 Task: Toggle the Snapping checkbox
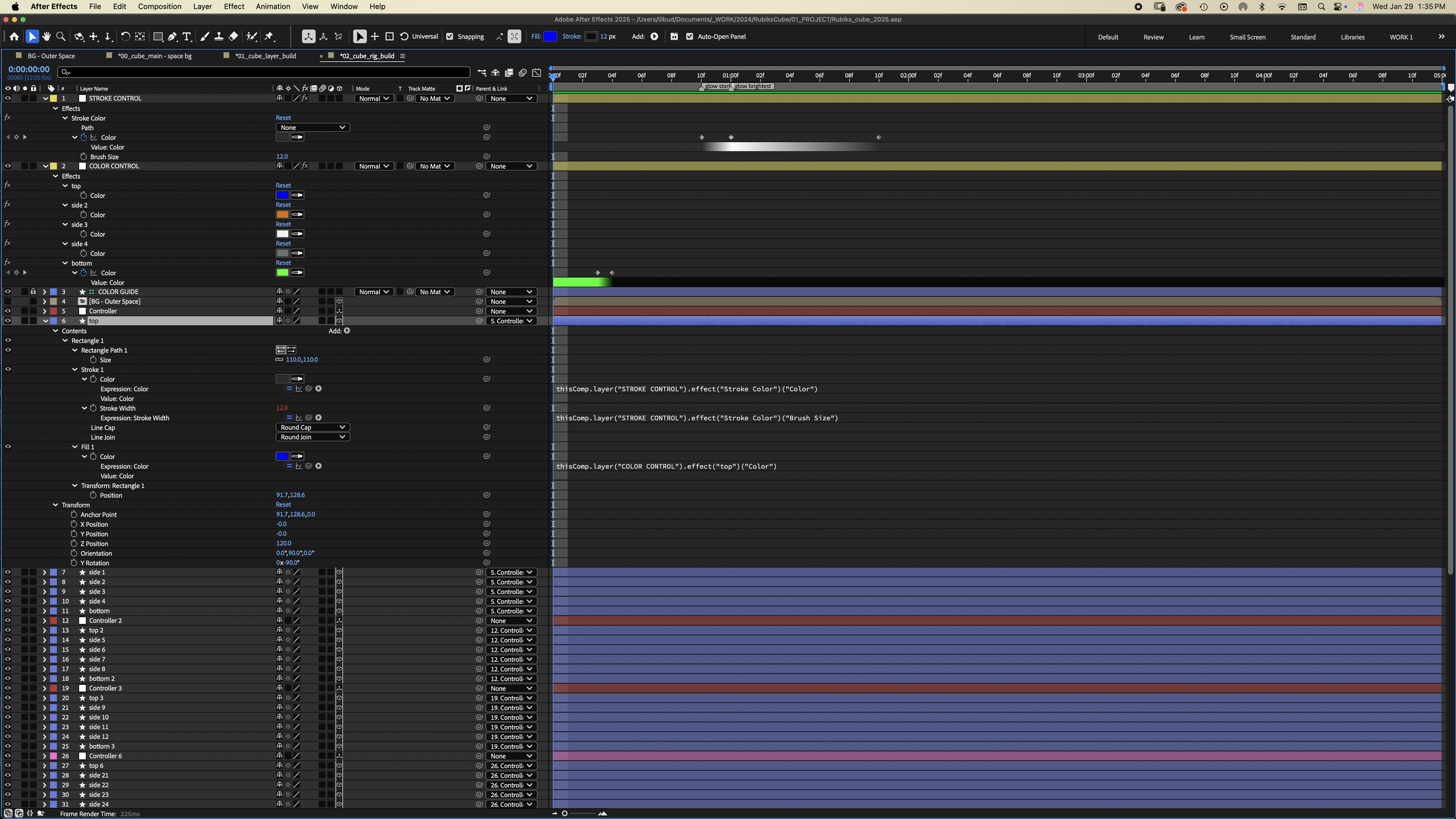coord(450,37)
